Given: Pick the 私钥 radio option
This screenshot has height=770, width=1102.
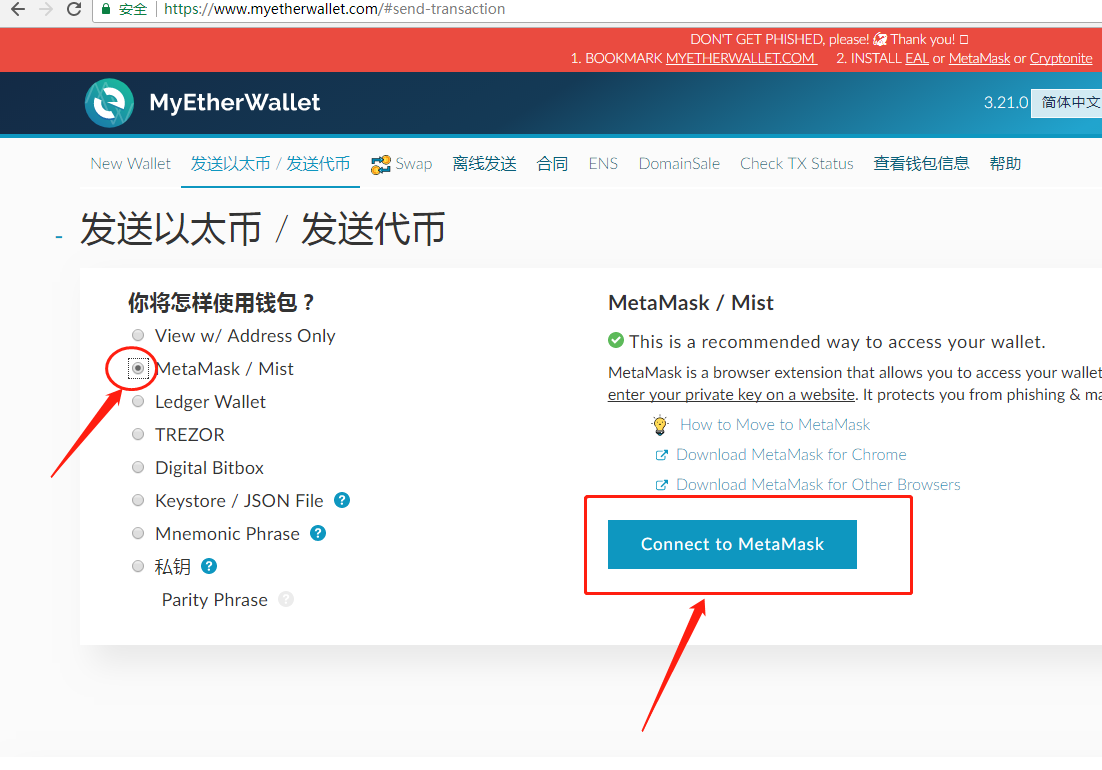Looking at the screenshot, I should (138, 566).
